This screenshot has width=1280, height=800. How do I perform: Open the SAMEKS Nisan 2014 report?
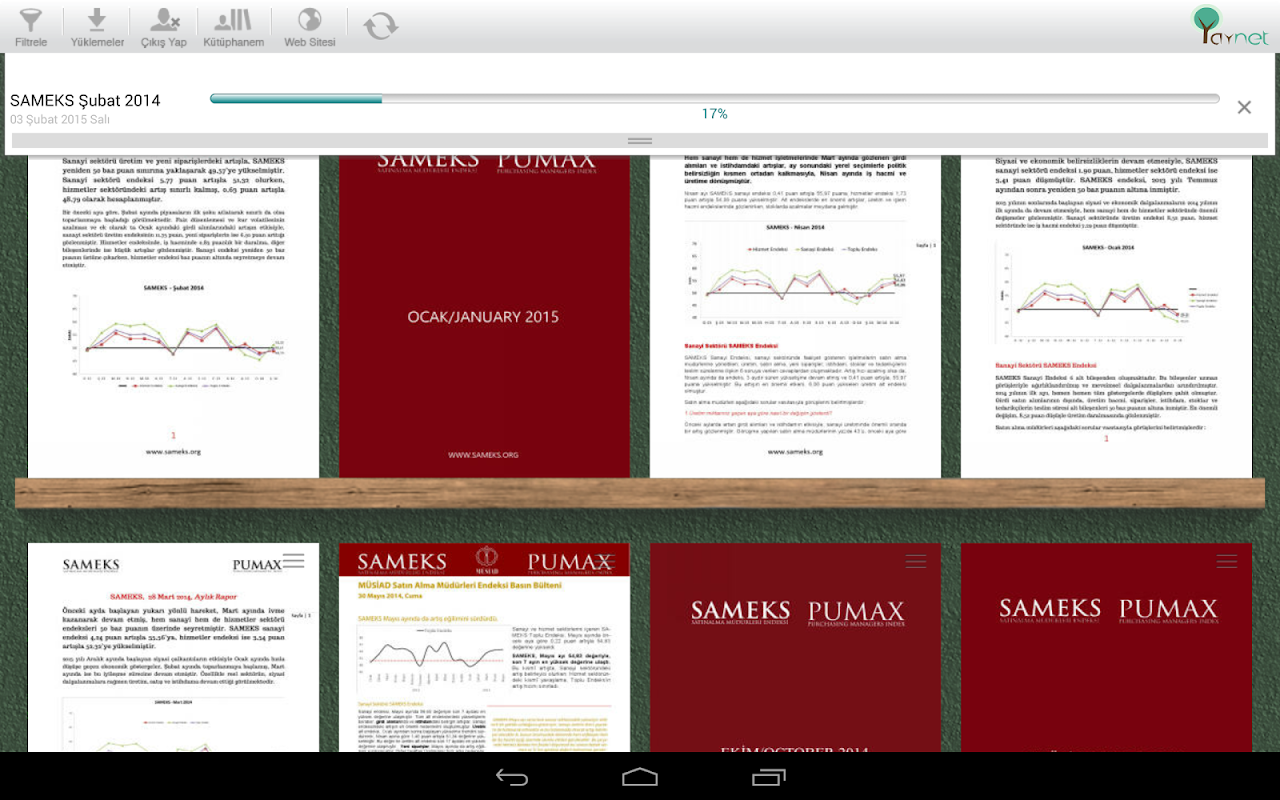pos(795,316)
